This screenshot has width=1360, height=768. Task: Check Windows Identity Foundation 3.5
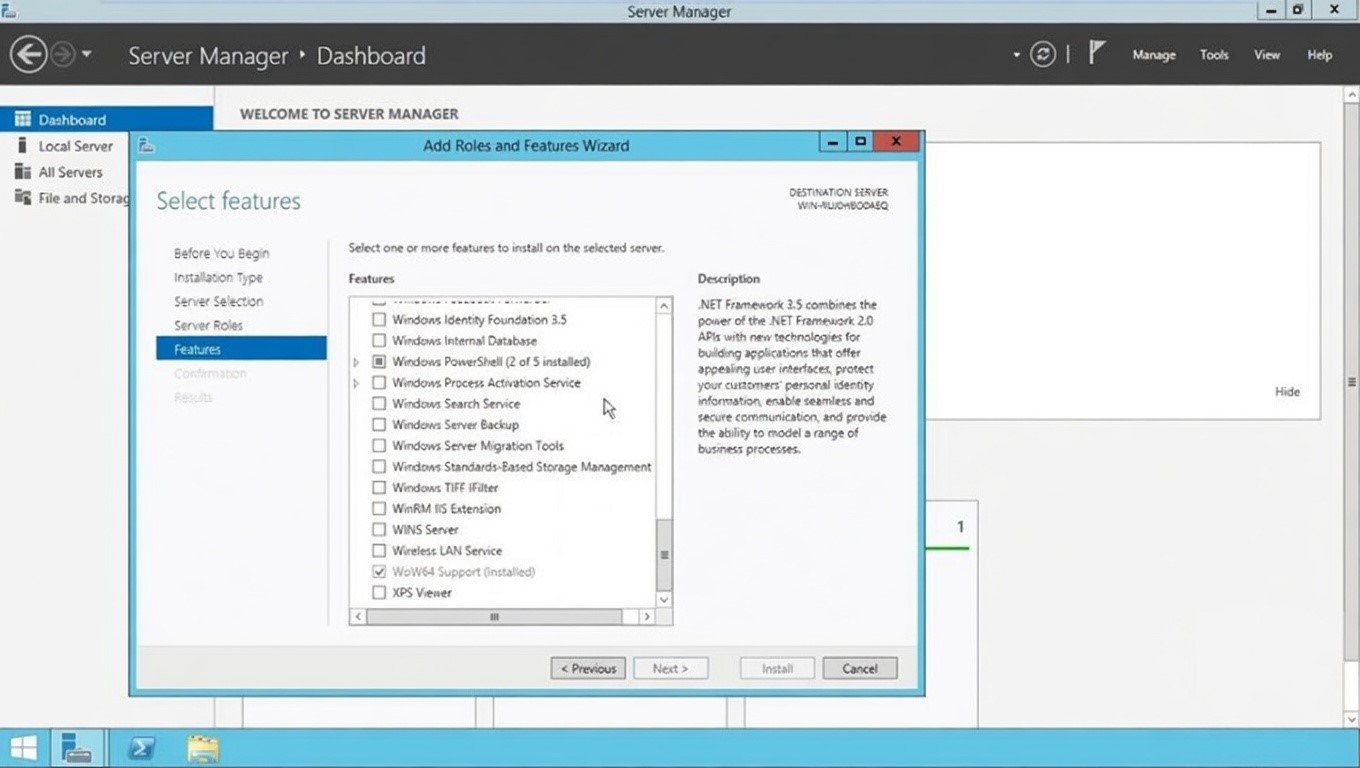[379, 320]
